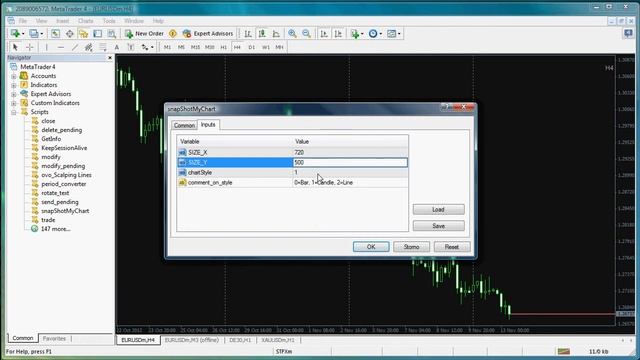Click the New Order button
Image resolution: width=640 pixels, height=360 pixels.
[x=144, y=33]
